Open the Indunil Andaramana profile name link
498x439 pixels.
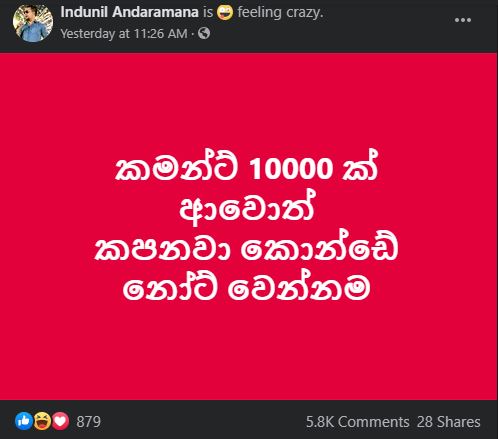point(129,12)
